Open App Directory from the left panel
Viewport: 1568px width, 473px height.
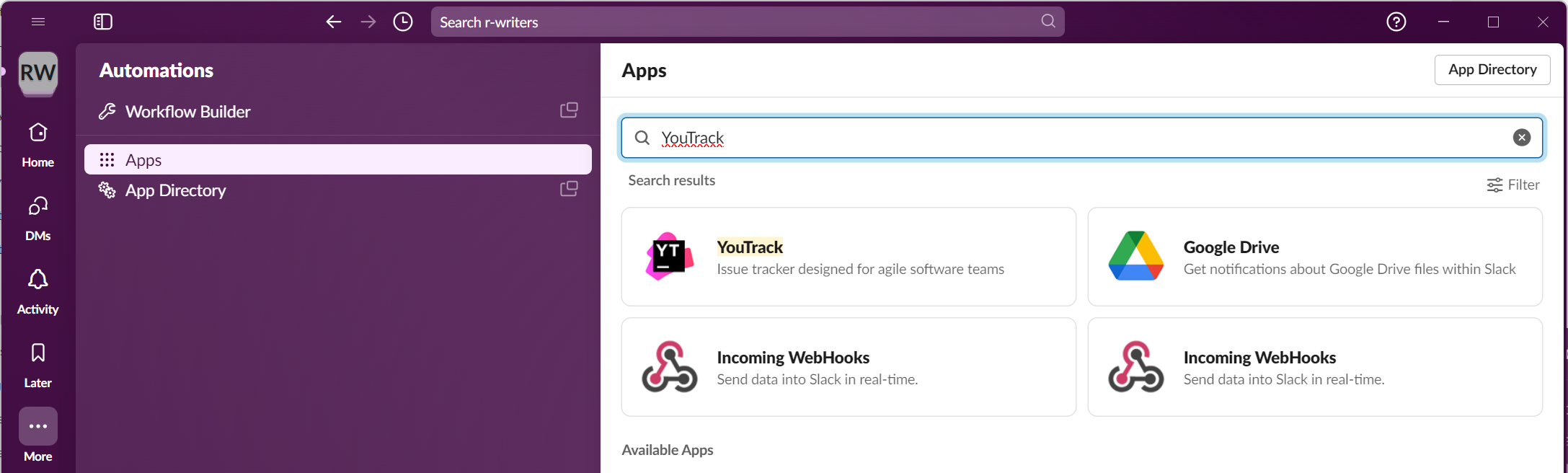pyautogui.click(x=175, y=190)
